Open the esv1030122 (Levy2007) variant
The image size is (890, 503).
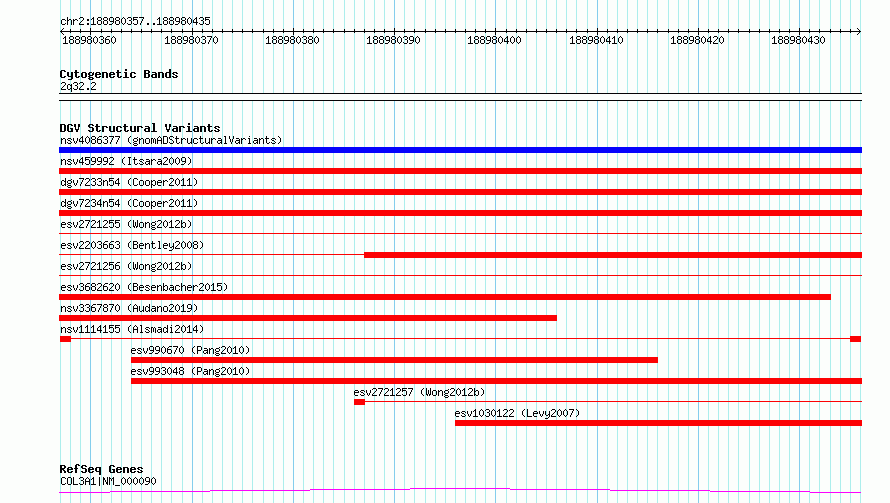517,413
